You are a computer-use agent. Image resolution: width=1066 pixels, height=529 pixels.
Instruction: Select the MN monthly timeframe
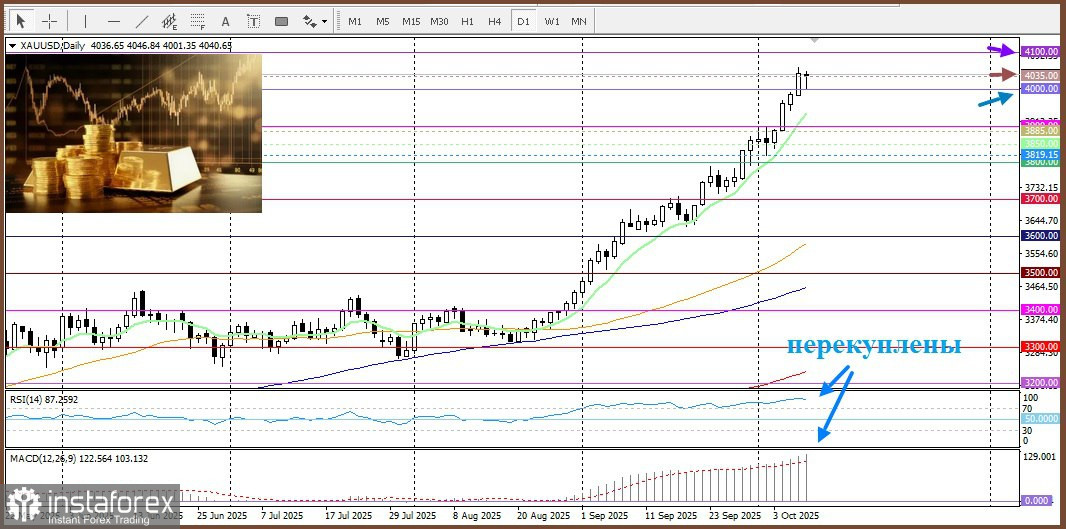pos(578,21)
